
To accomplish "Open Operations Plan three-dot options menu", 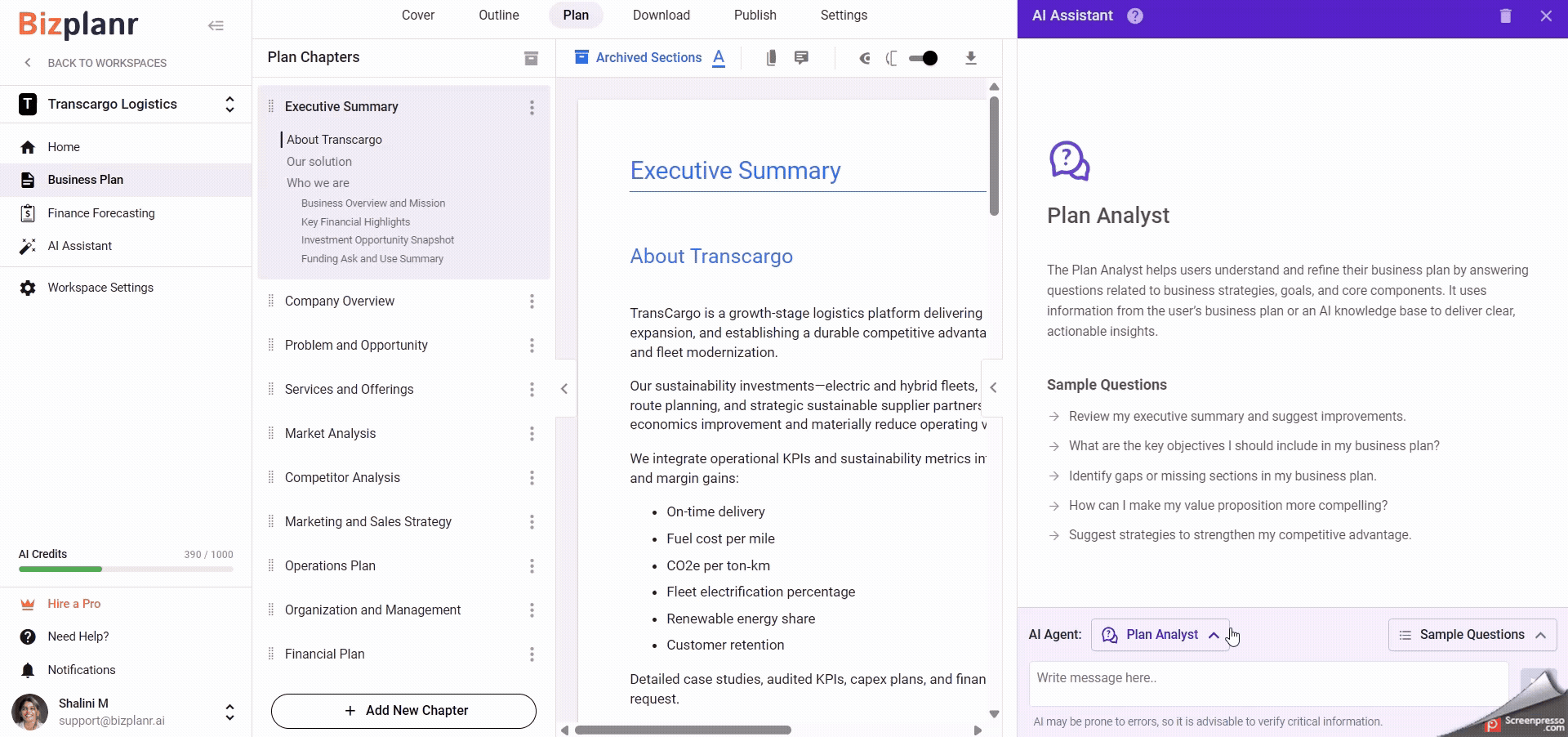I will [x=532, y=566].
